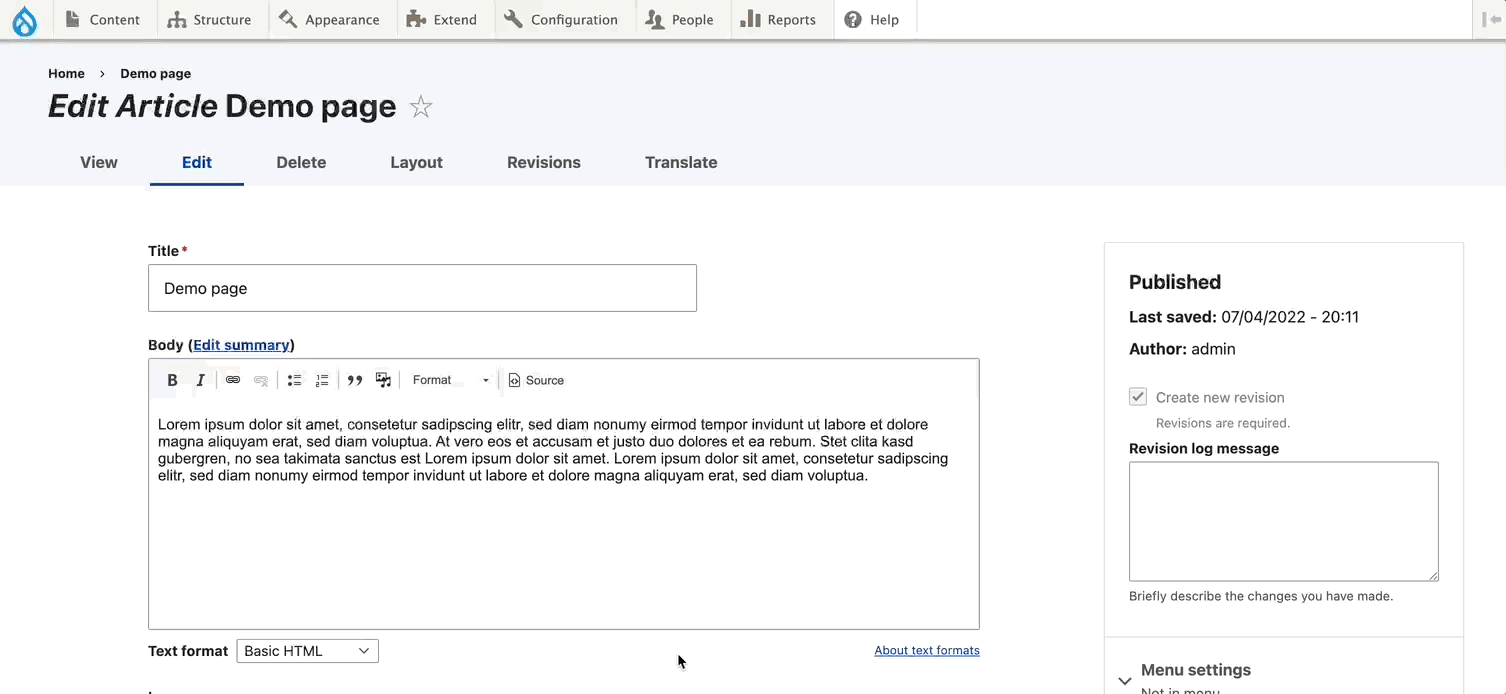Apply block quote formatting

tap(355, 380)
